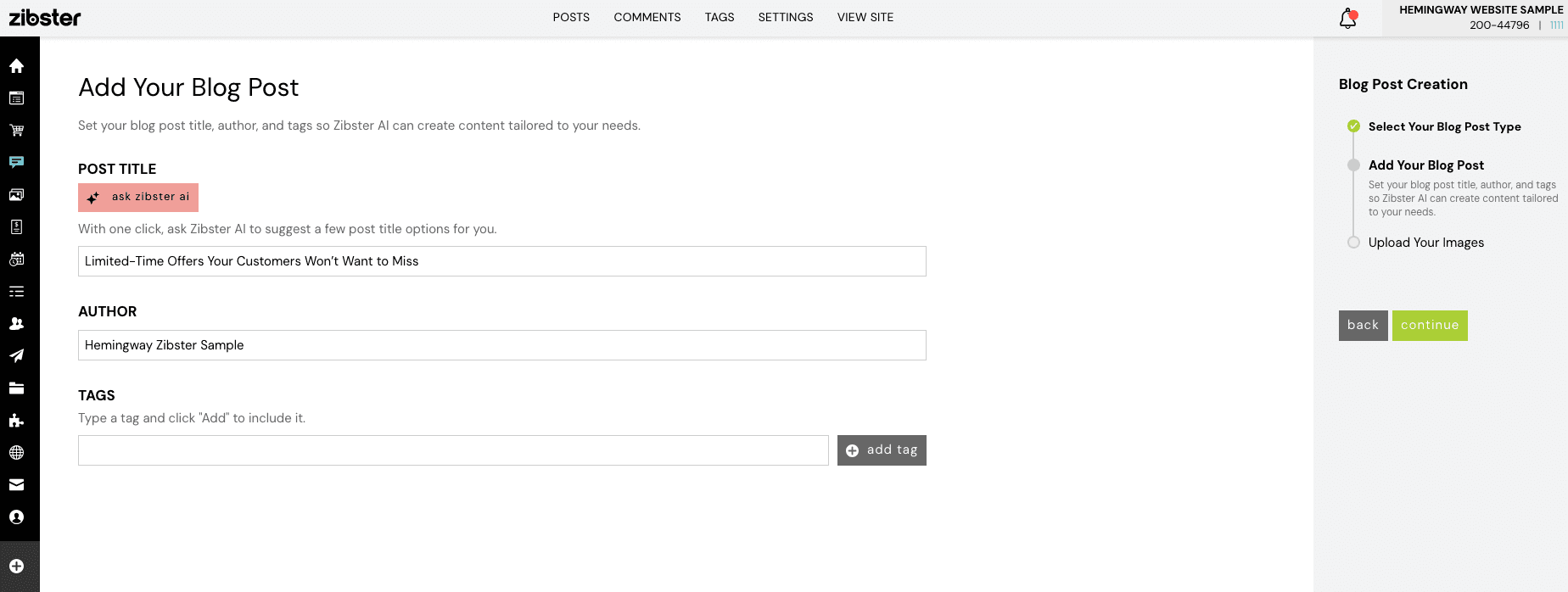
Task: Click the add tag button
Action: click(x=882, y=450)
